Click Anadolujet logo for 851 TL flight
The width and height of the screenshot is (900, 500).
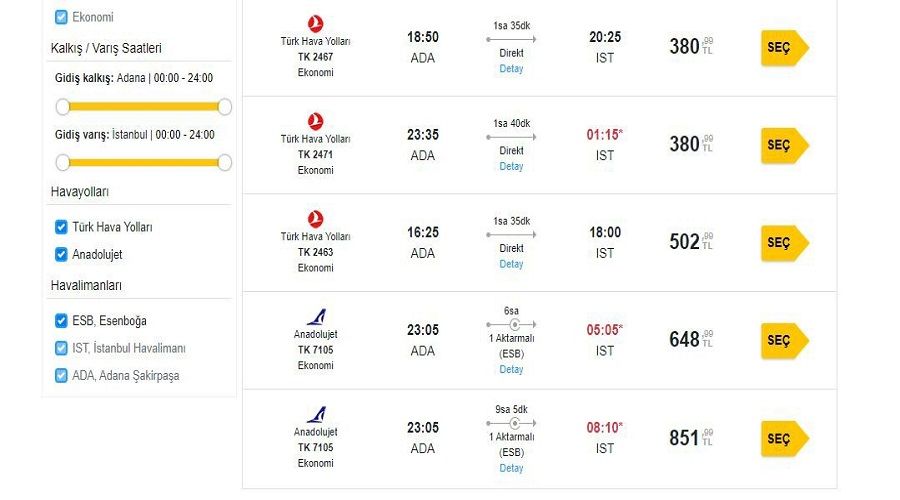coord(316,414)
